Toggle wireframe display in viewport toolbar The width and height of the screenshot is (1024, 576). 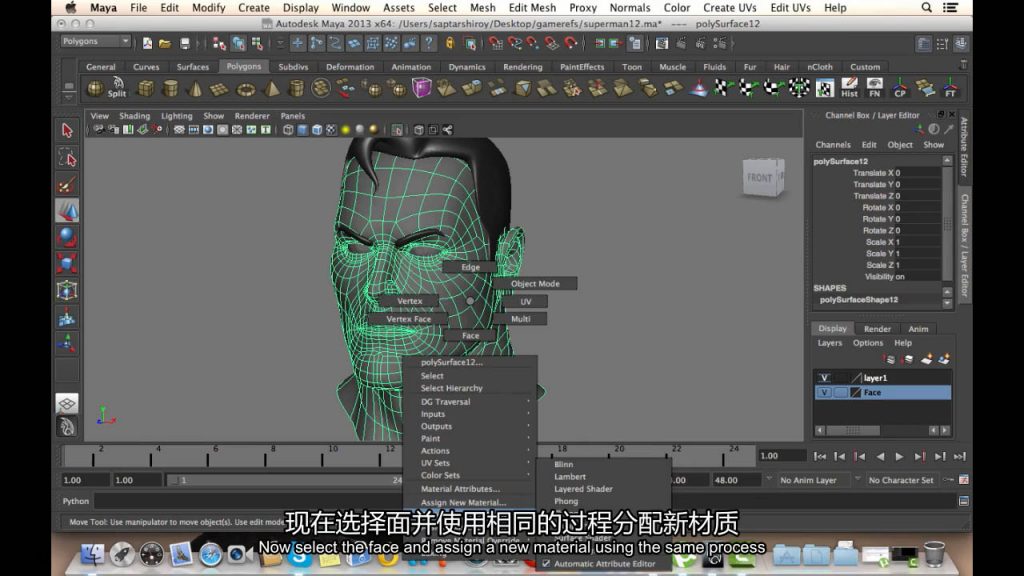tap(288, 130)
